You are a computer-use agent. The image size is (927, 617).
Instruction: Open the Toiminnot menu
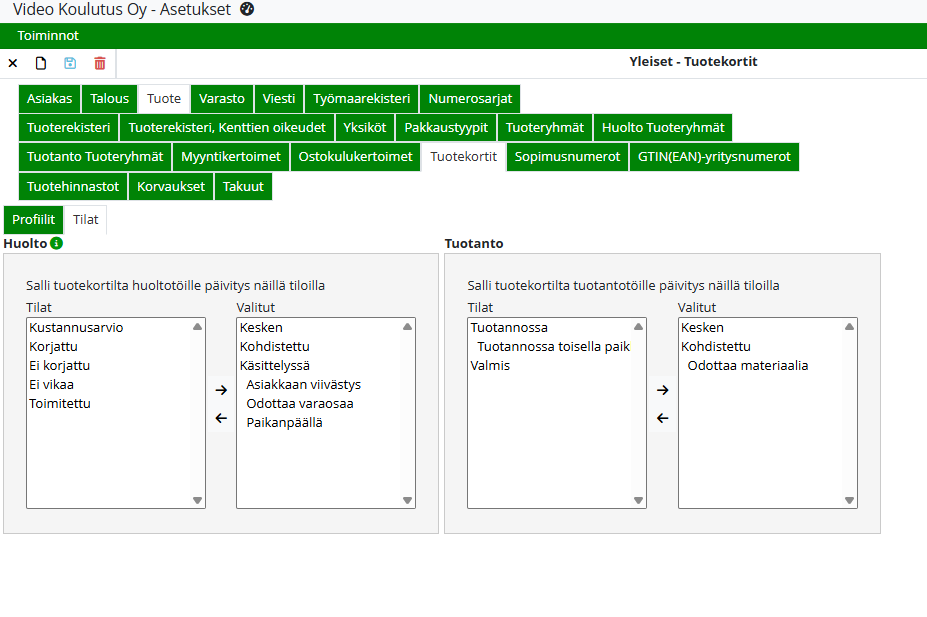pyautogui.click(x=48, y=36)
